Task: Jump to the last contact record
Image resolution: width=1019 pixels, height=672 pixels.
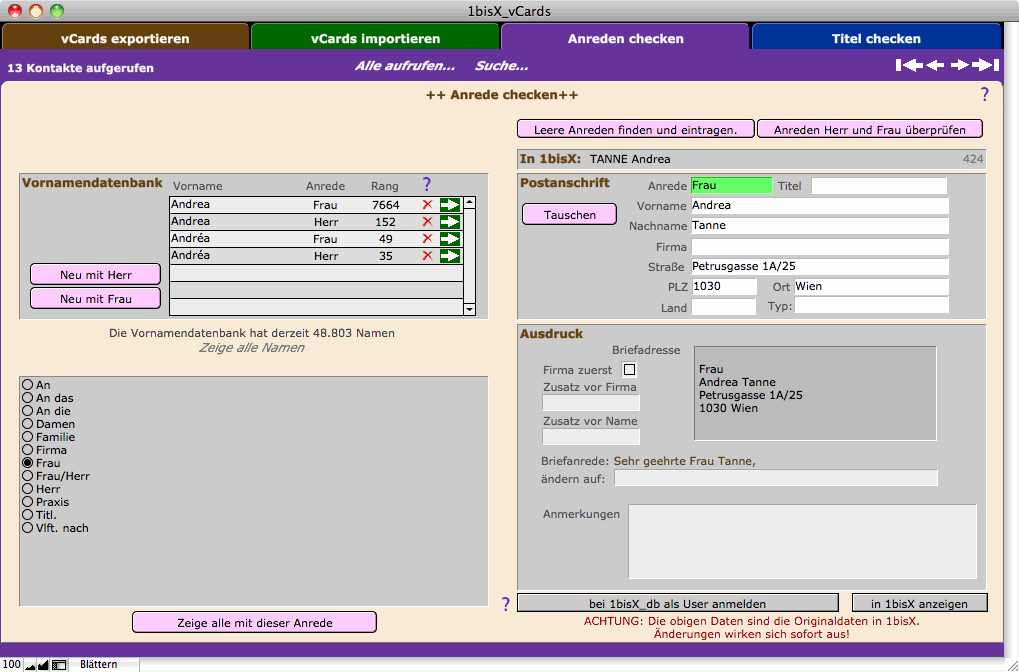Action: [x=986, y=66]
